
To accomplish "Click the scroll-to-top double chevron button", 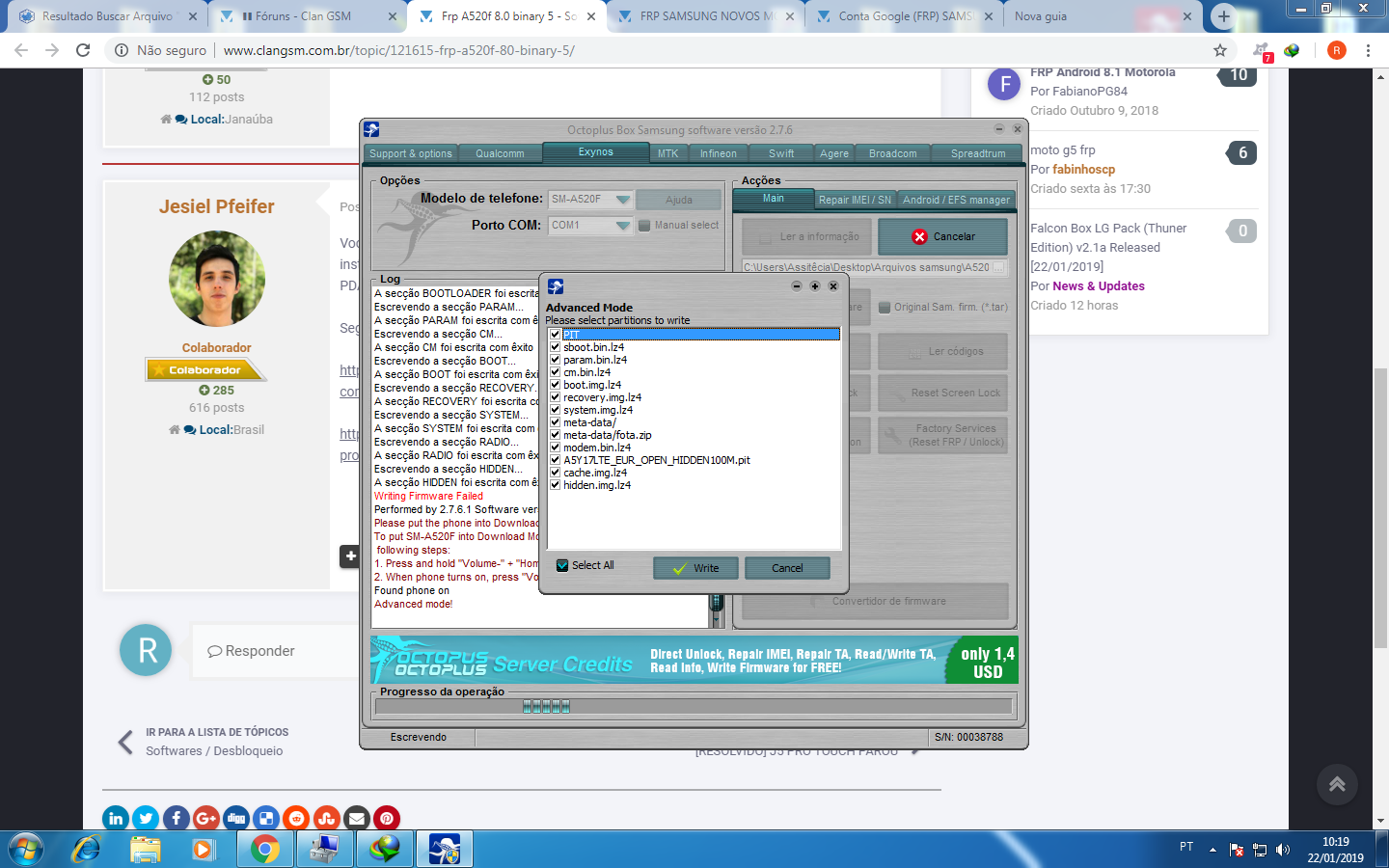I will (x=1337, y=784).
